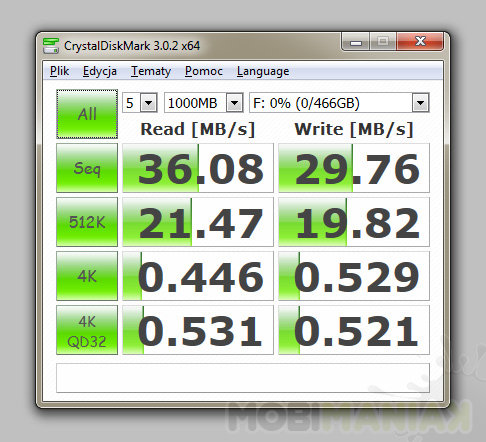The image size is (486, 442).
Task: Click the 4K QD32 write result 0.521
Action: [x=354, y=330]
